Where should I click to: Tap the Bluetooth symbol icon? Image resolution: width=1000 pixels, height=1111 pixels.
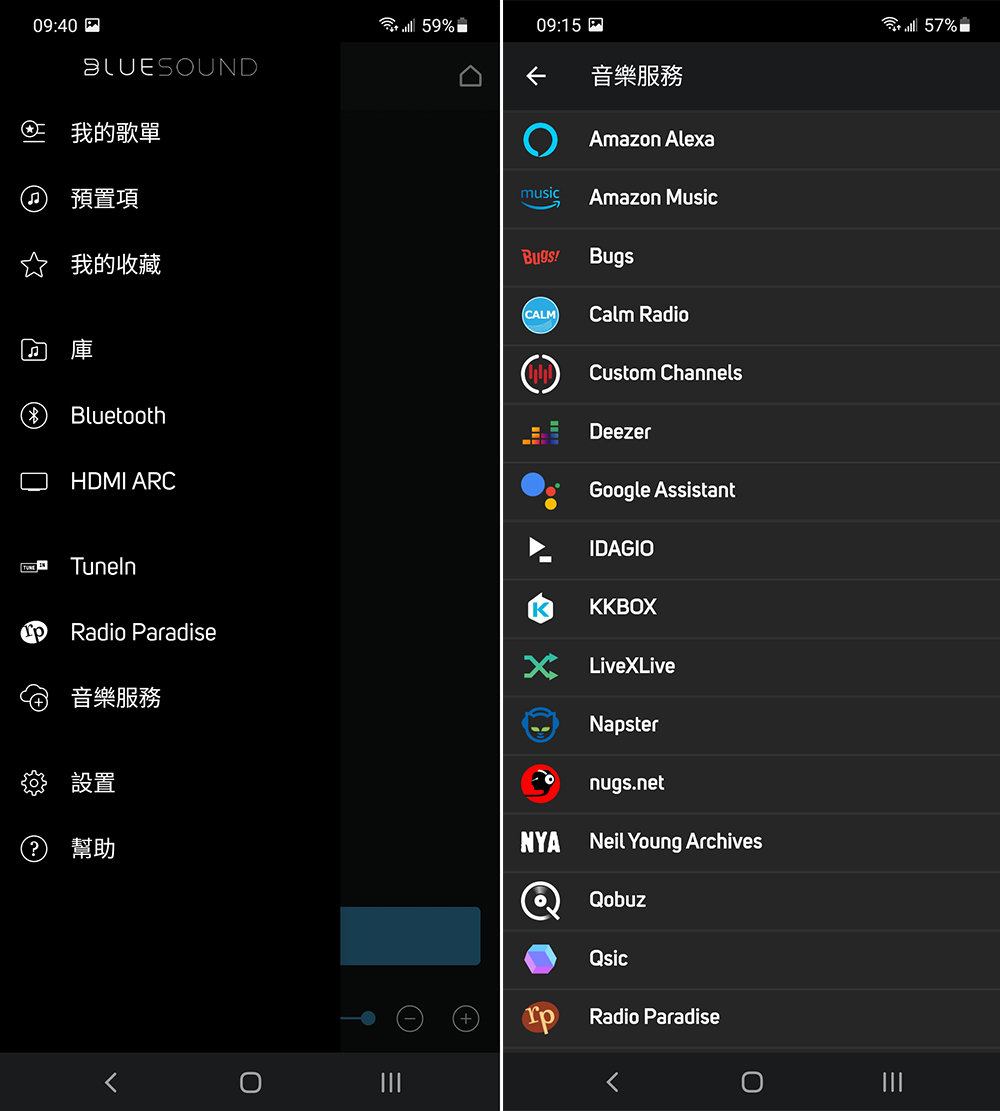tap(33, 415)
